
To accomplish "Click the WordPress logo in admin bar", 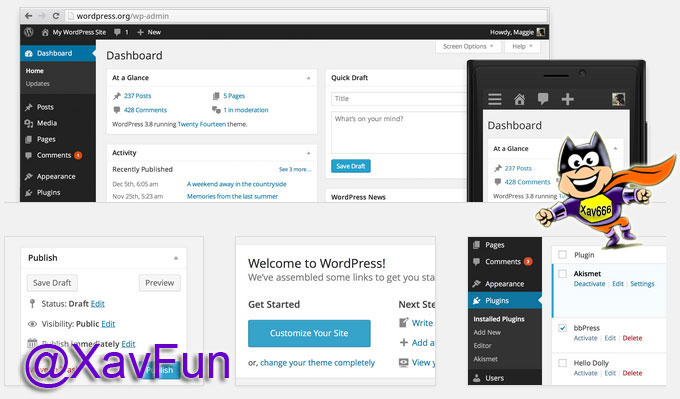I will [x=29, y=32].
